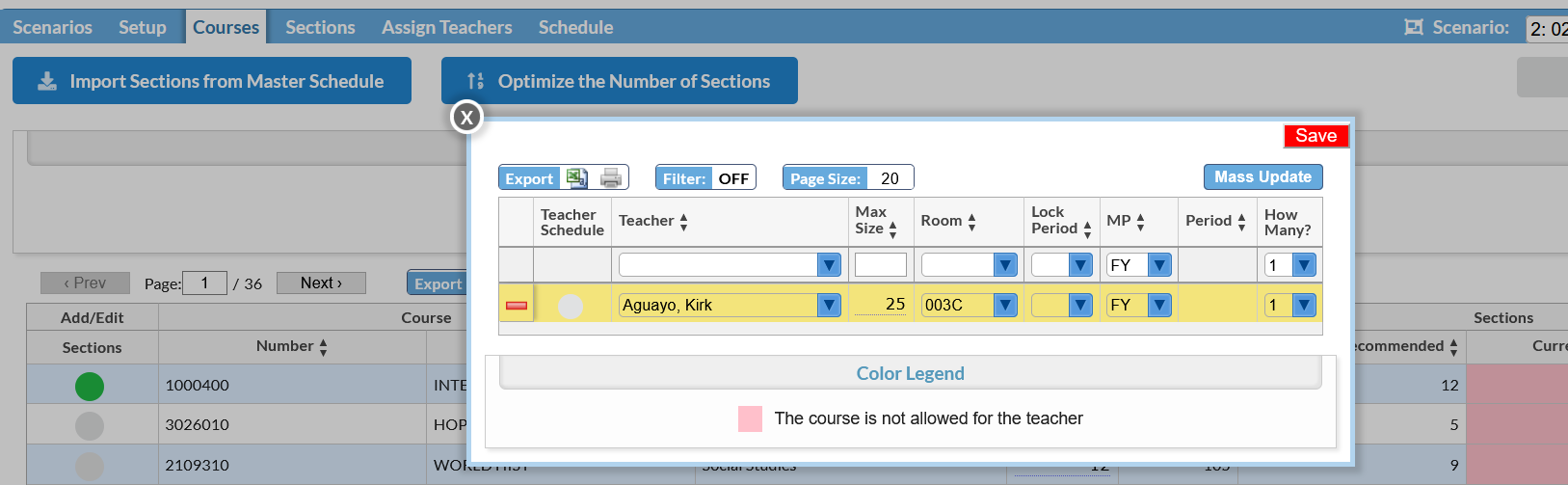Screen dimensions: 1568x485
Task: Click the red Save button
Action: (x=1316, y=136)
